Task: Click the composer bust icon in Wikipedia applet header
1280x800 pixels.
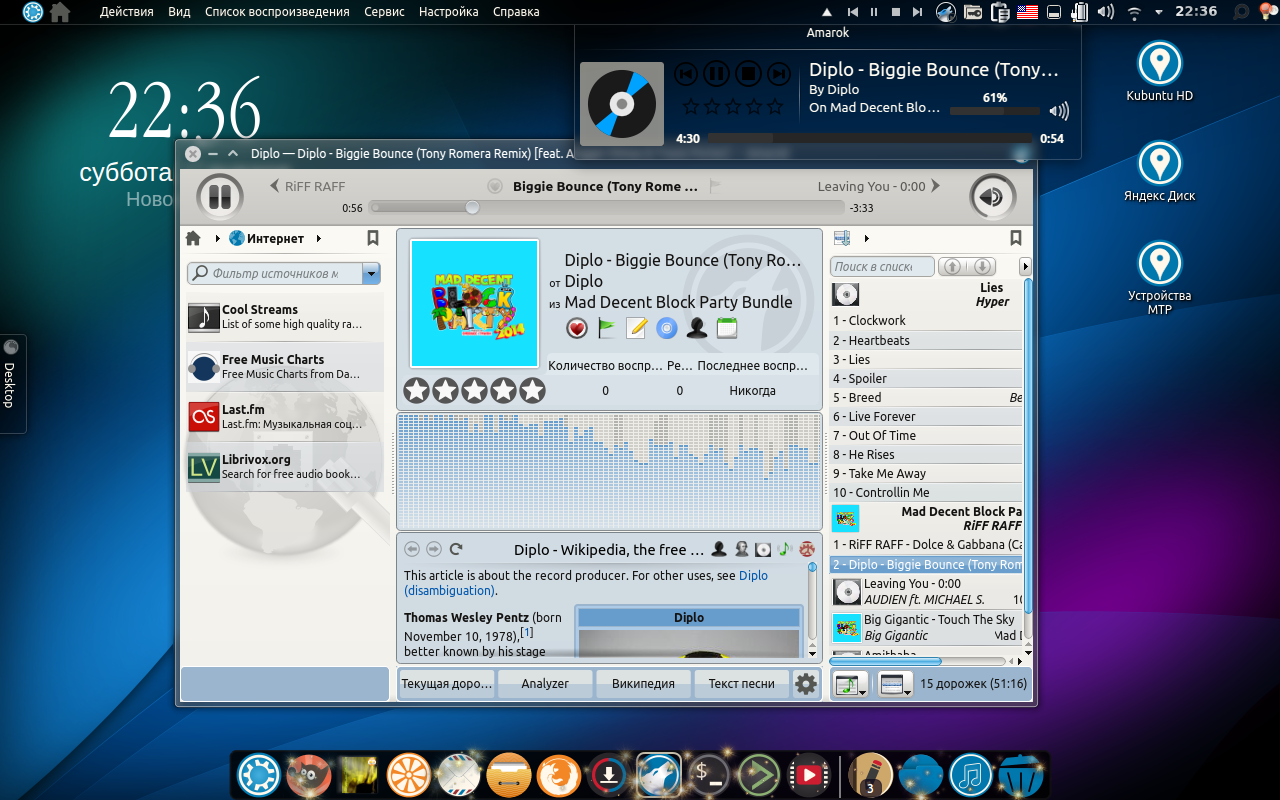Action: coord(741,549)
